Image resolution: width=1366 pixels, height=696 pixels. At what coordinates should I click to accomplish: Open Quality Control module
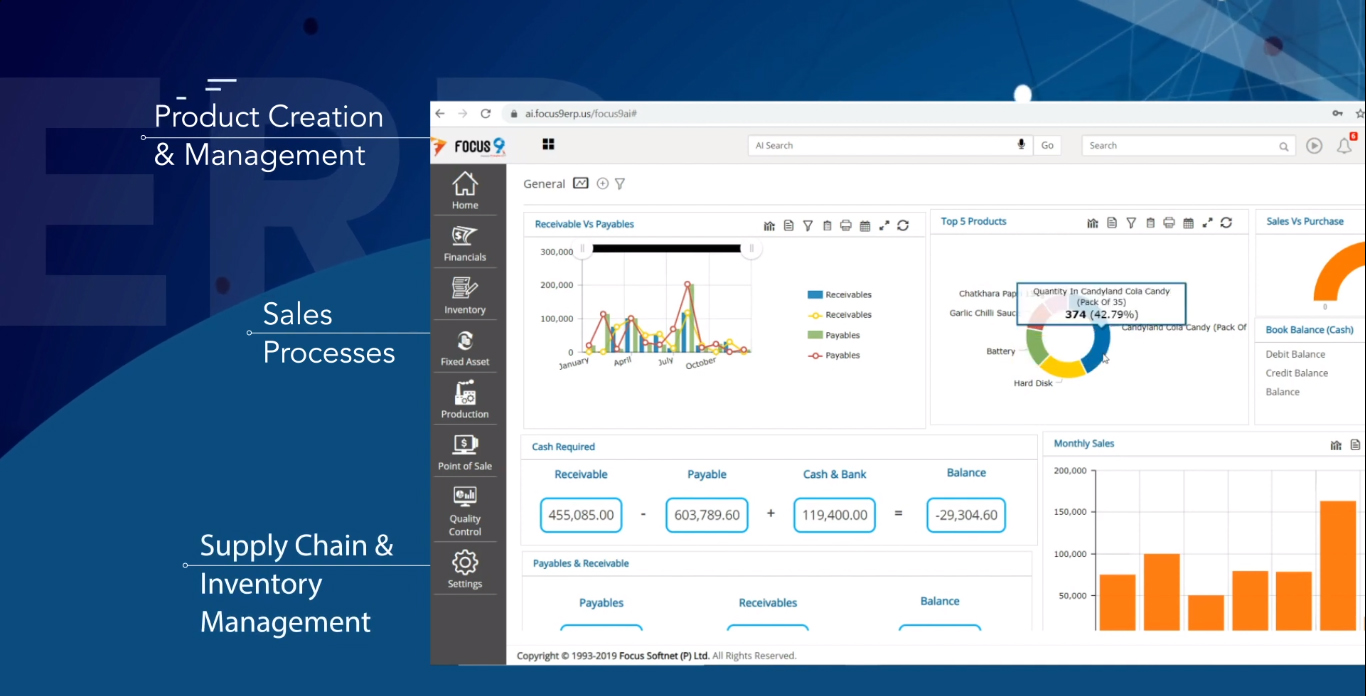(x=465, y=510)
